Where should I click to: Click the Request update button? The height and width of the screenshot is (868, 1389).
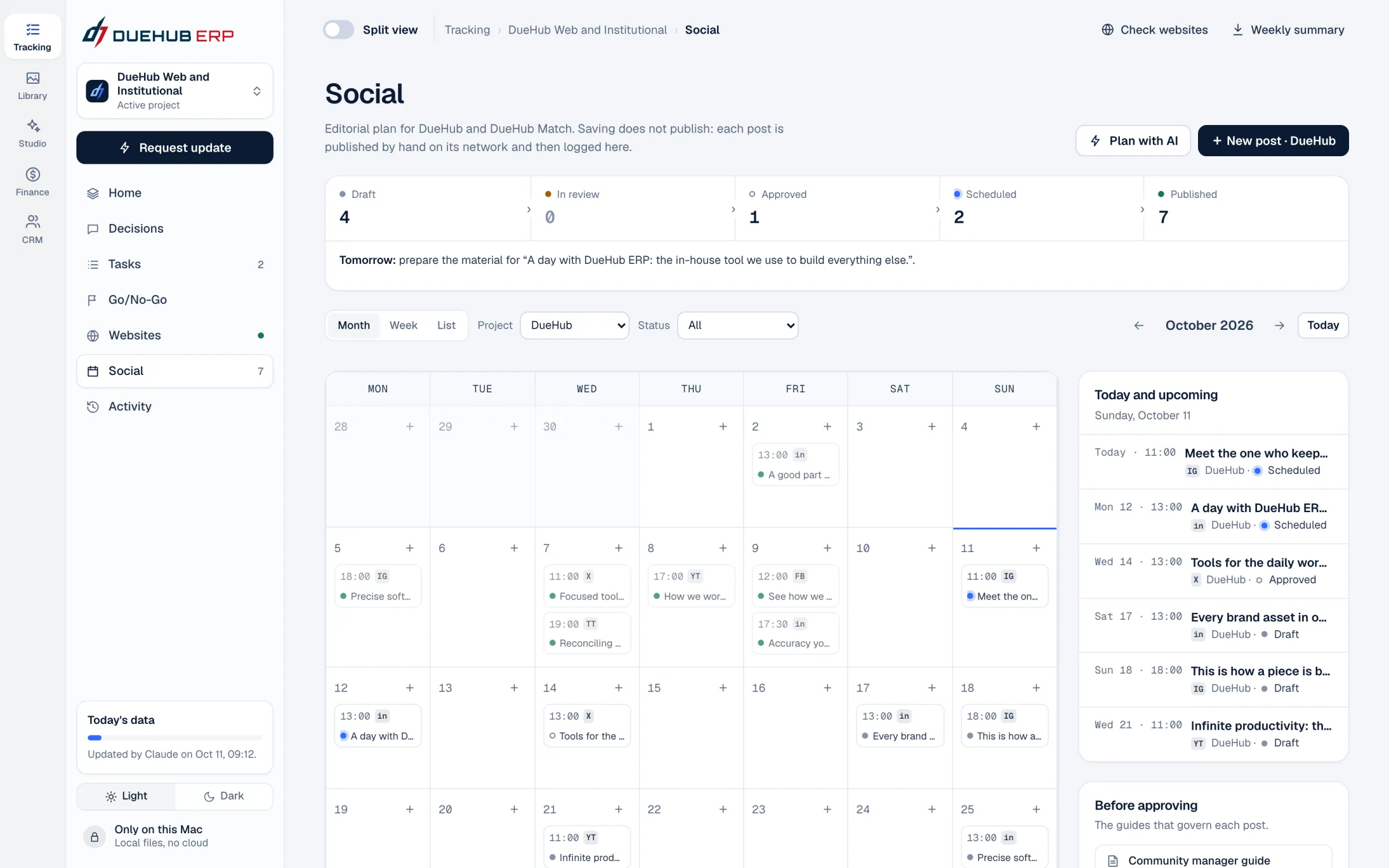click(175, 148)
